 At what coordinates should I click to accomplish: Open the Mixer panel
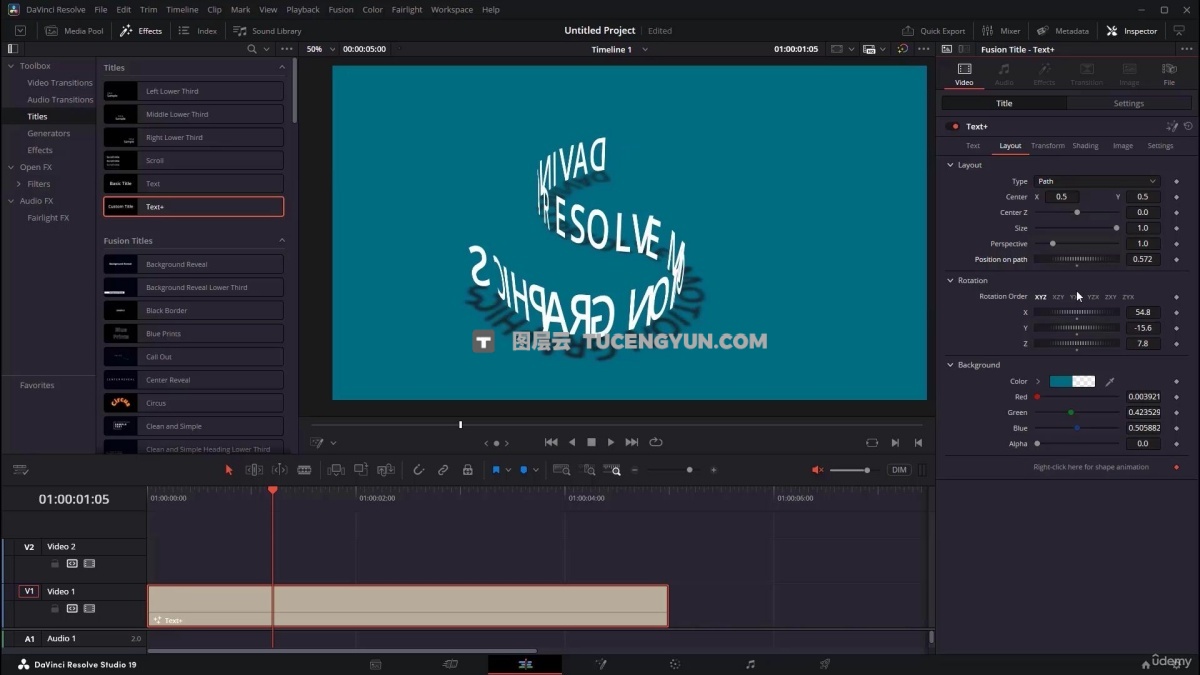[x=1001, y=31]
